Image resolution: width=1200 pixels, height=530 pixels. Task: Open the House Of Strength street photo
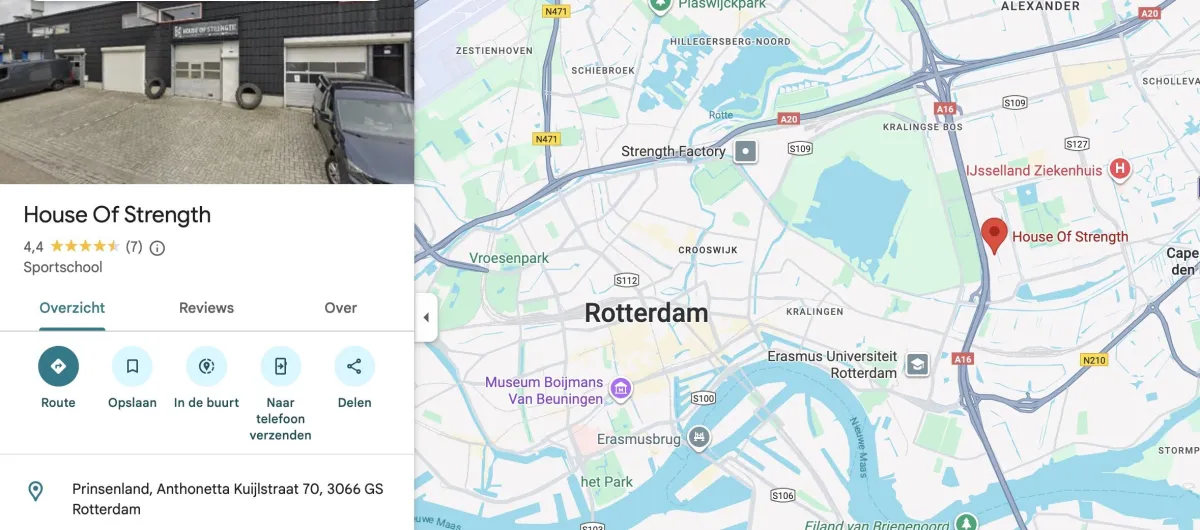coord(207,92)
